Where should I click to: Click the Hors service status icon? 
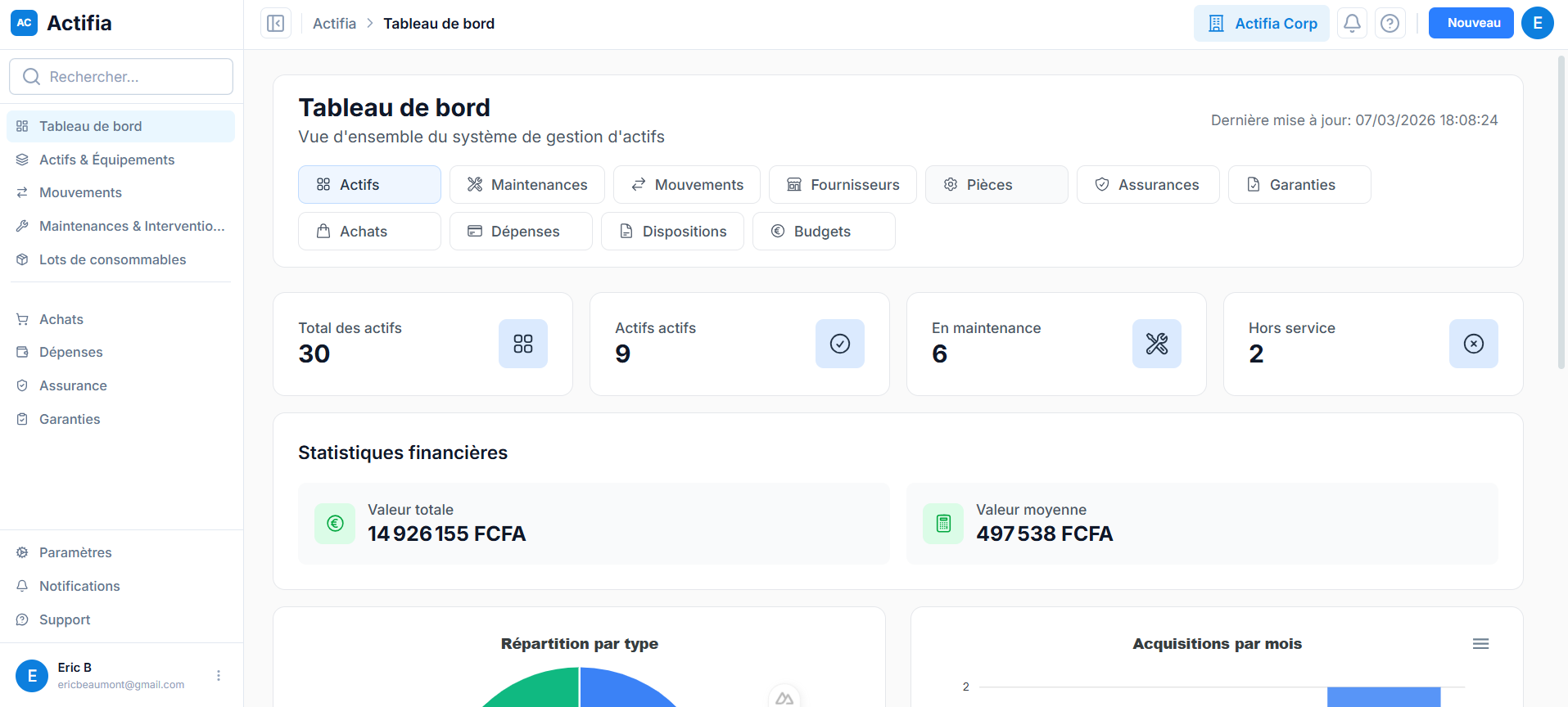tap(1473, 344)
